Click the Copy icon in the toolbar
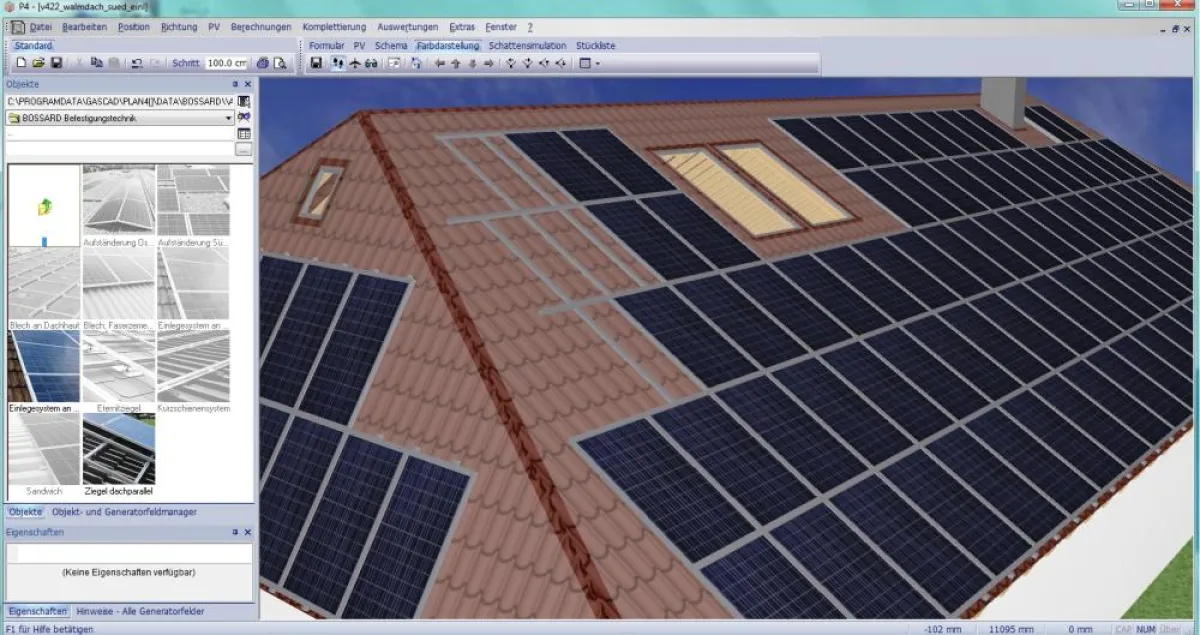 pyautogui.click(x=96, y=62)
